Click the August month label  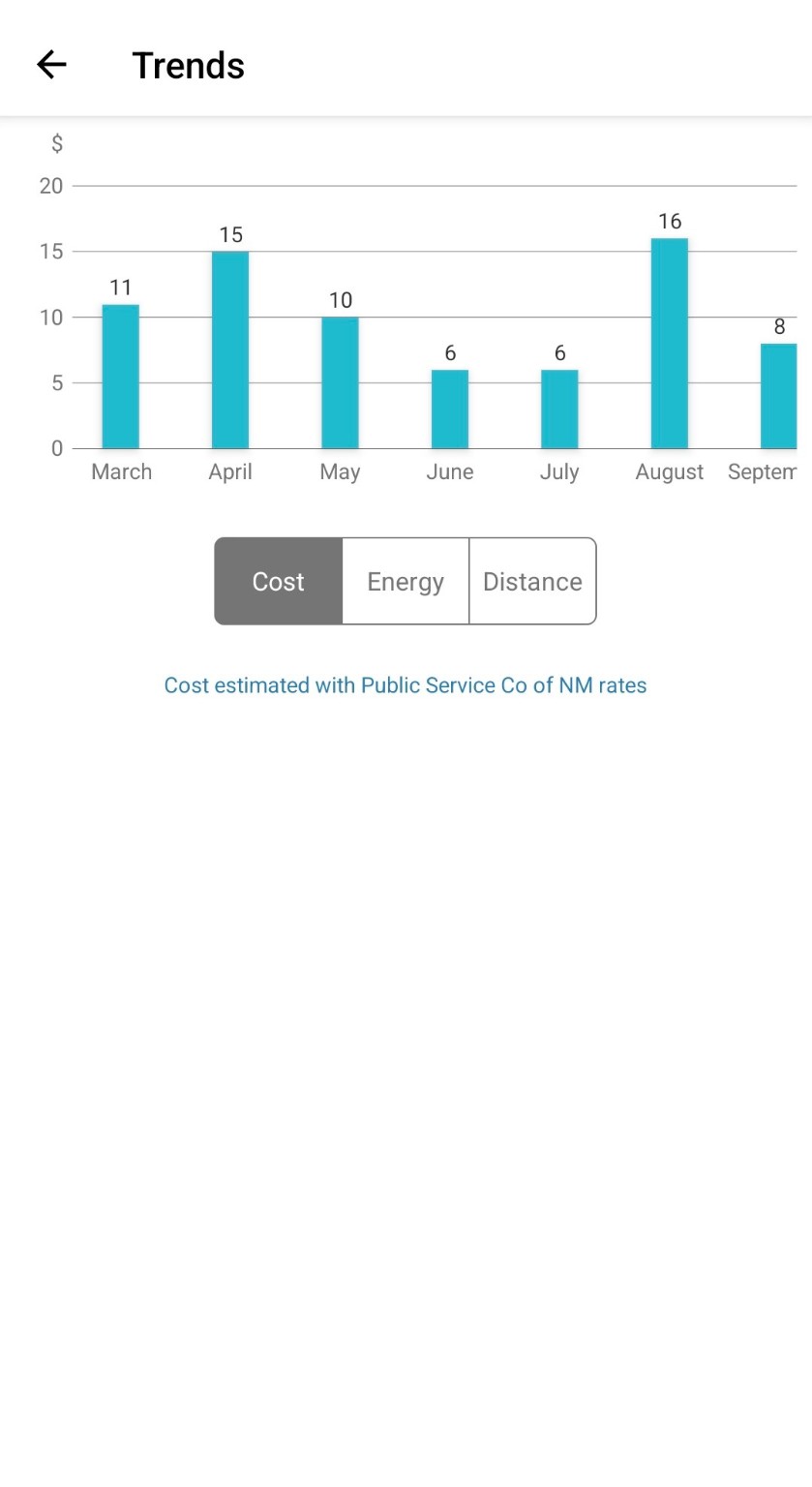coord(670,472)
